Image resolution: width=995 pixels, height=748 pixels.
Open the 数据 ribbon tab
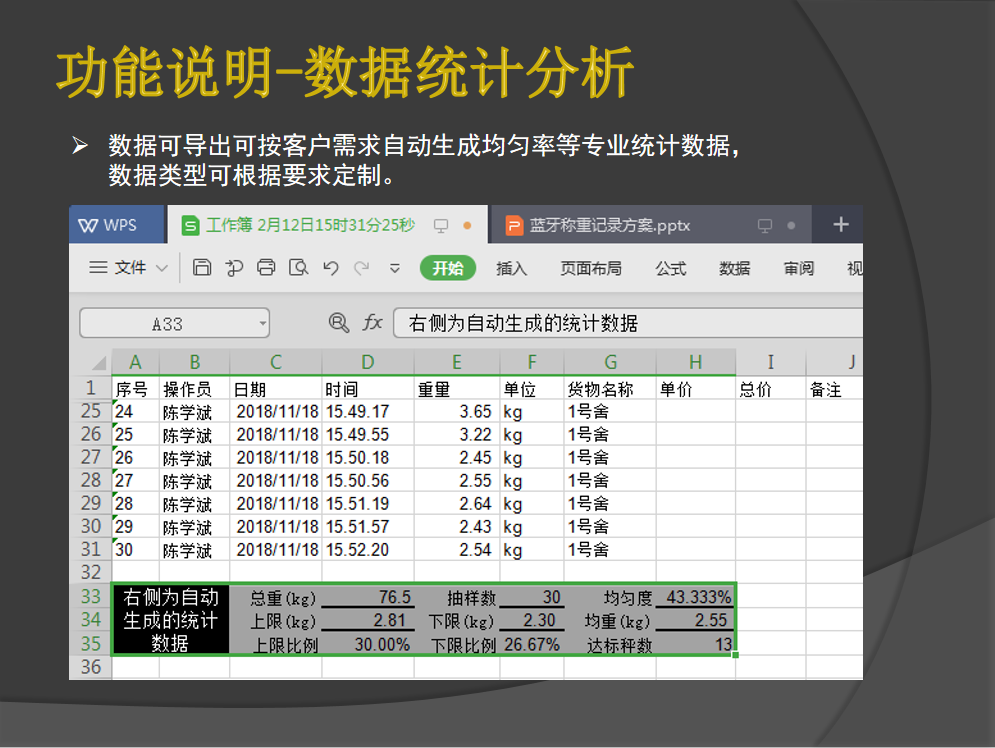734,268
